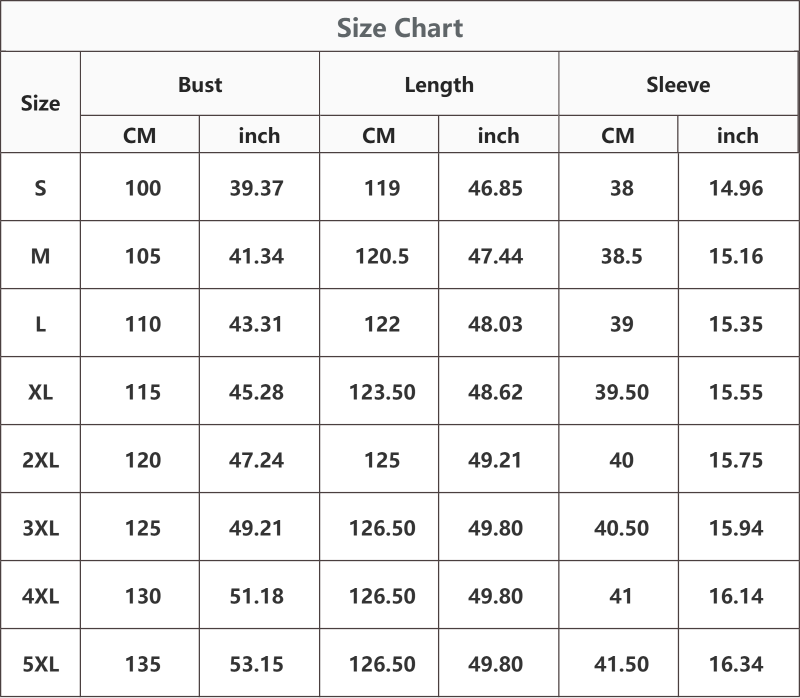Select bust inch value 47.24
This screenshot has width=800, height=698.
[x=256, y=460]
